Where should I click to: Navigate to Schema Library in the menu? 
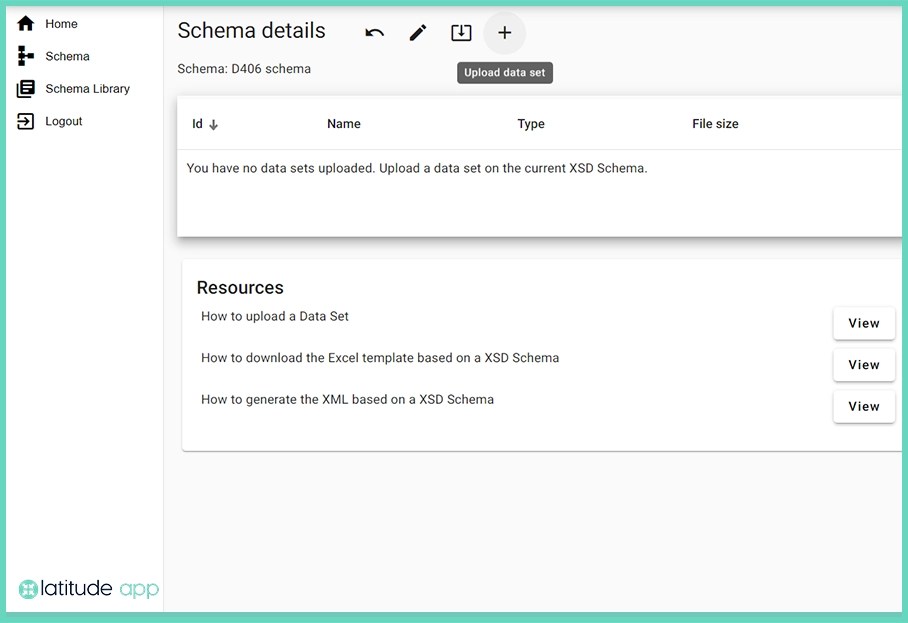(x=88, y=88)
